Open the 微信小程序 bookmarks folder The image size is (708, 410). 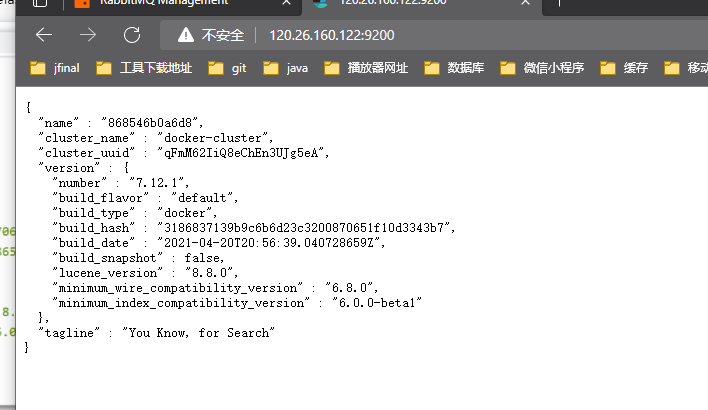[x=542, y=68]
